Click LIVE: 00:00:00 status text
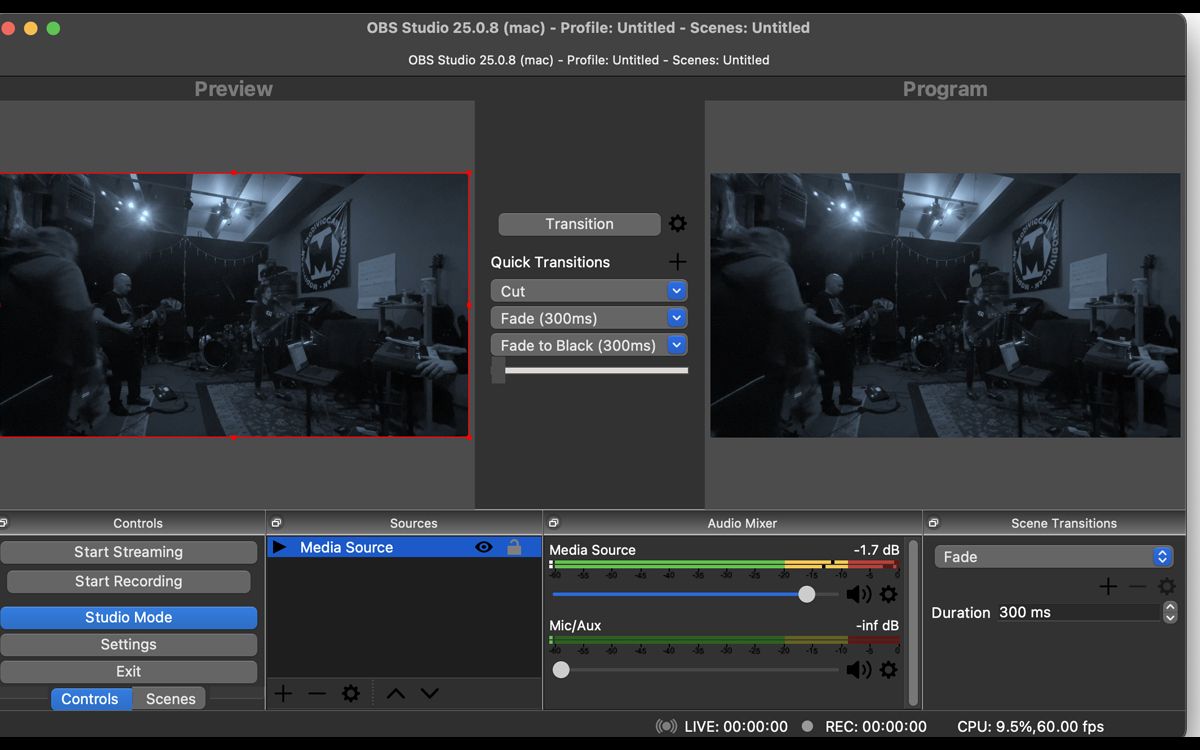Viewport: 1200px width, 750px height. (736, 727)
